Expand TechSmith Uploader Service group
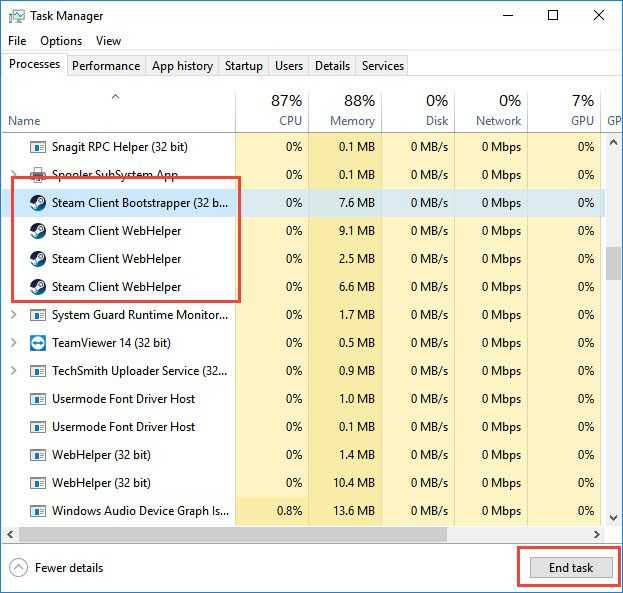Image resolution: width=623 pixels, height=593 pixels. click(14, 371)
